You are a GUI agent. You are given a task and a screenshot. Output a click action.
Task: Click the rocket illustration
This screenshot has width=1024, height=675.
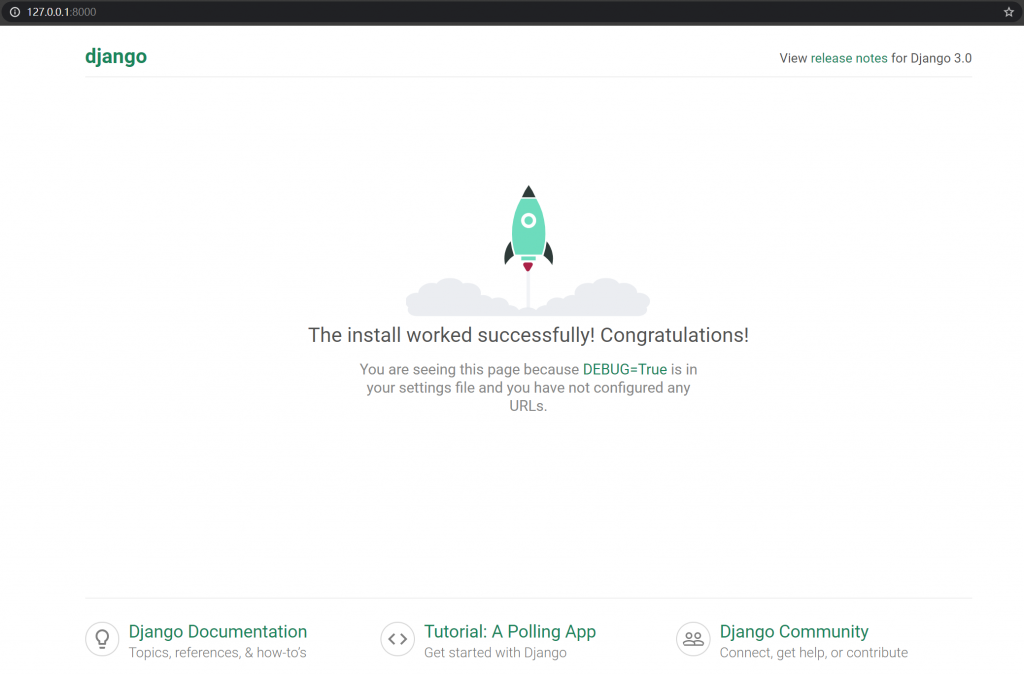click(x=528, y=251)
